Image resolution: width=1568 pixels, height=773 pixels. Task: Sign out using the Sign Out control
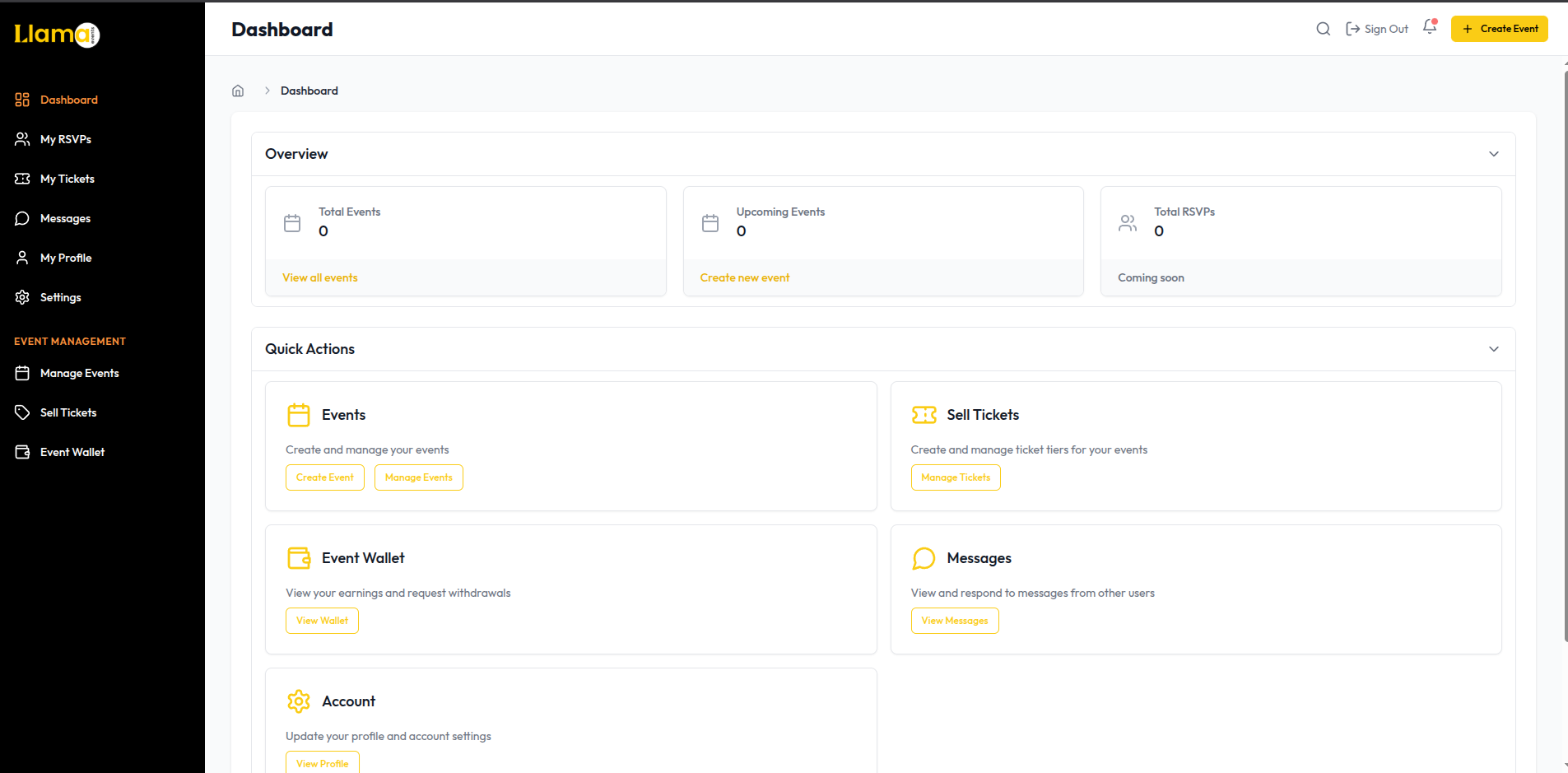click(1376, 28)
